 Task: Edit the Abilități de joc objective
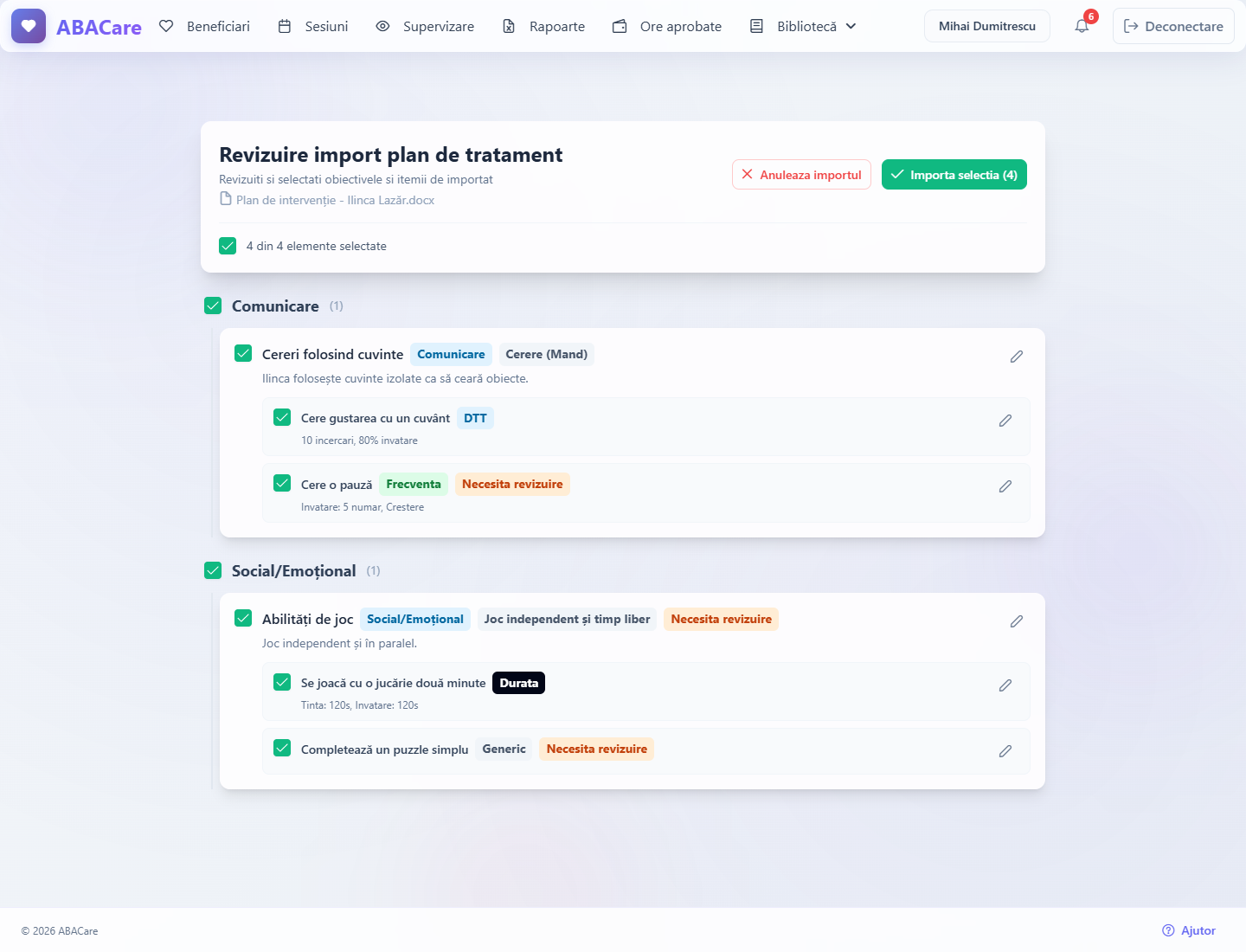click(1017, 621)
